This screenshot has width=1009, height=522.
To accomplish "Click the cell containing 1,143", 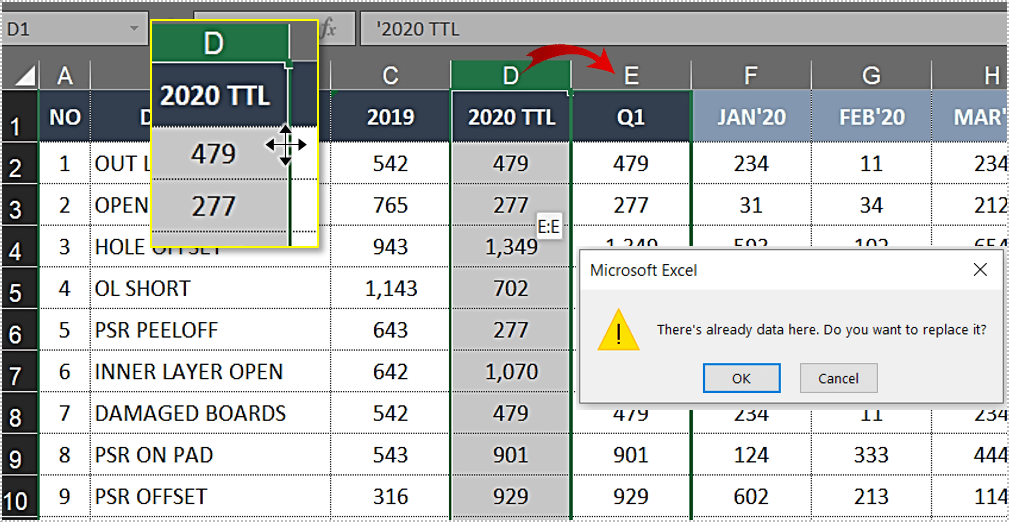I will [390, 289].
